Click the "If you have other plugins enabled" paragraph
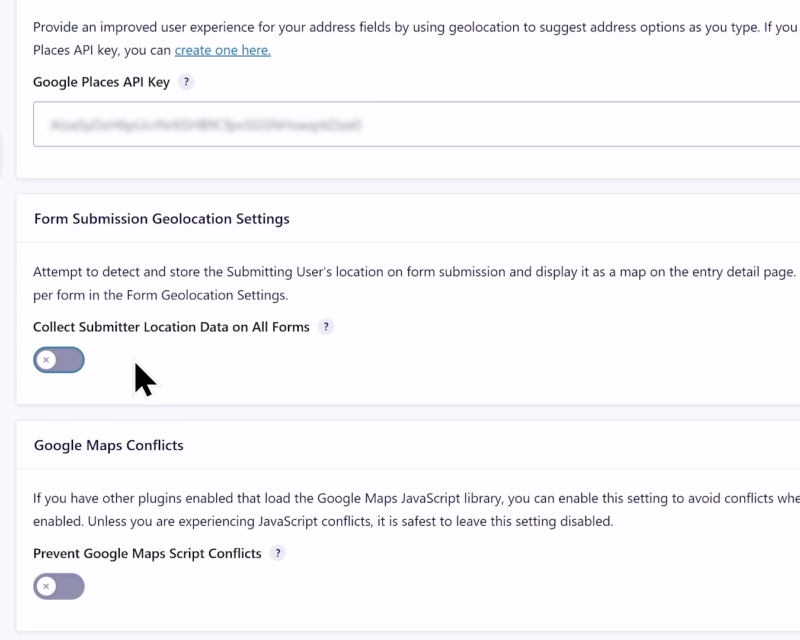This screenshot has height=640, width=800. pyautogui.click(x=400, y=498)
